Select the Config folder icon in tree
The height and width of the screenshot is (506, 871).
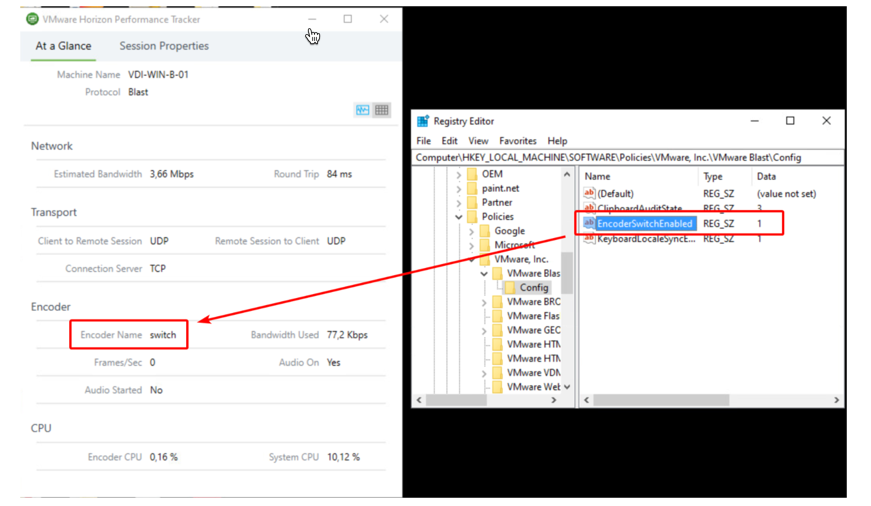pos(509,288)
